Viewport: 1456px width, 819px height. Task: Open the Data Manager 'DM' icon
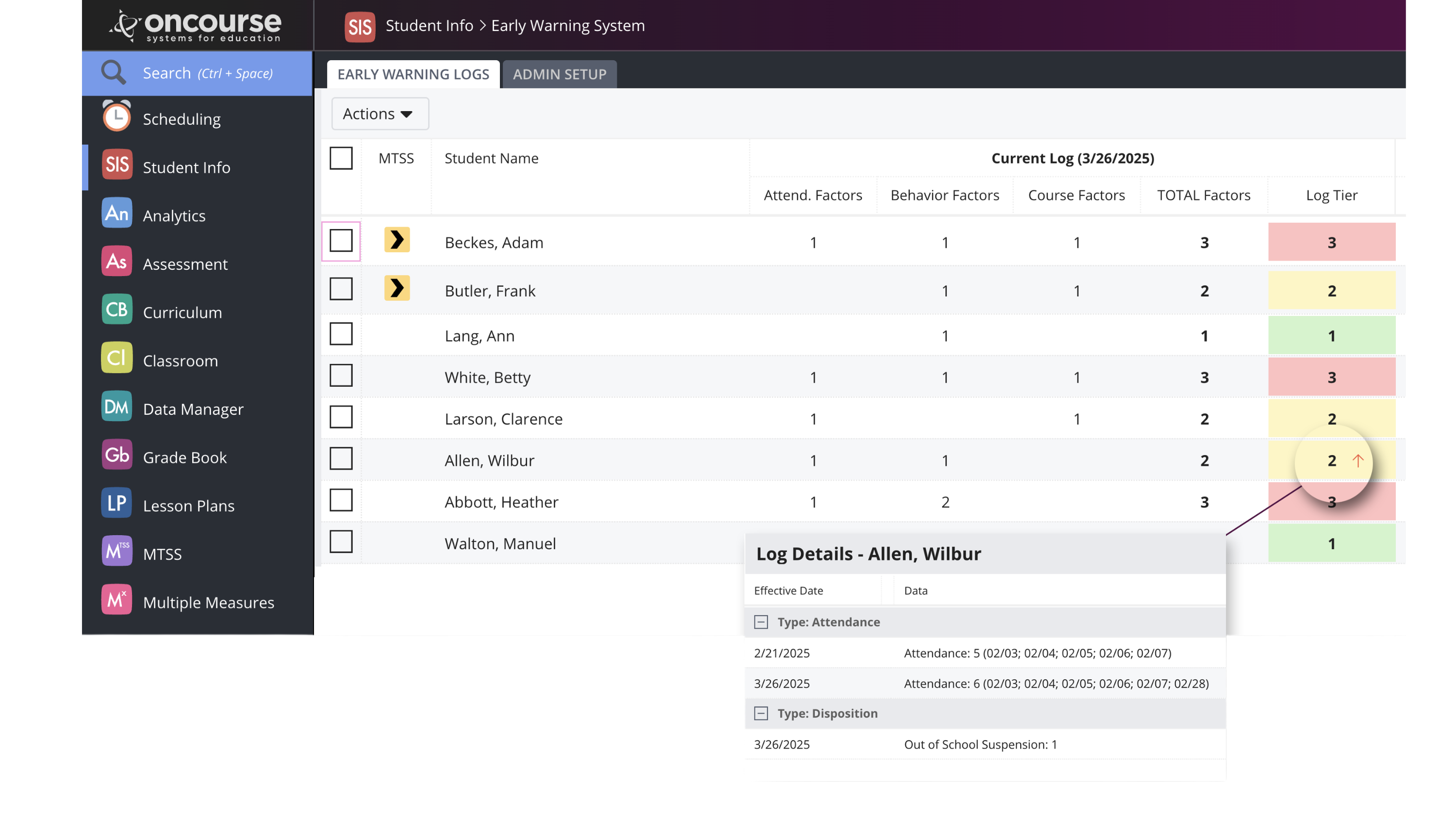[x=116, y=407]
